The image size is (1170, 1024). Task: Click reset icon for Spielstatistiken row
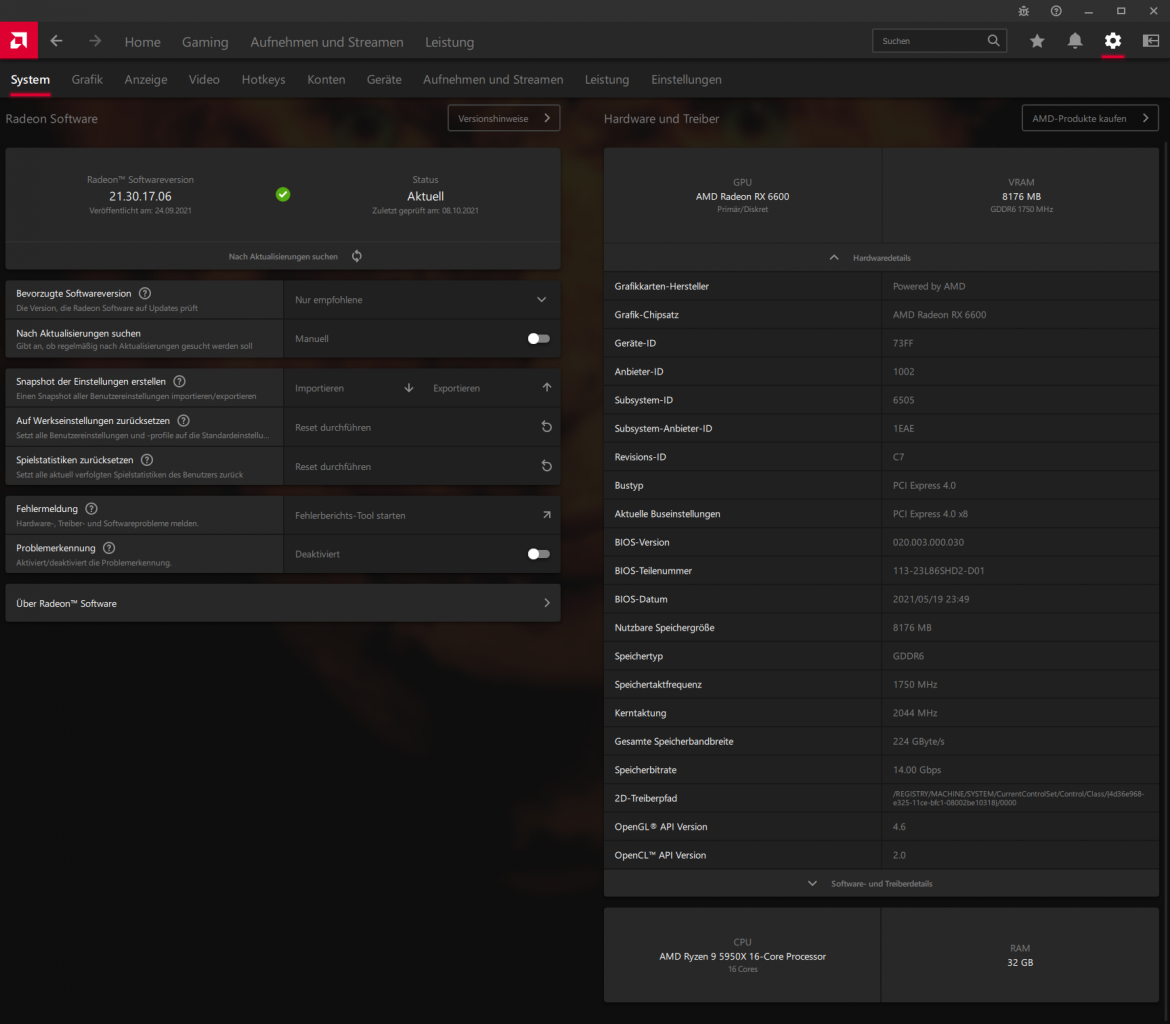coord(546,466)
